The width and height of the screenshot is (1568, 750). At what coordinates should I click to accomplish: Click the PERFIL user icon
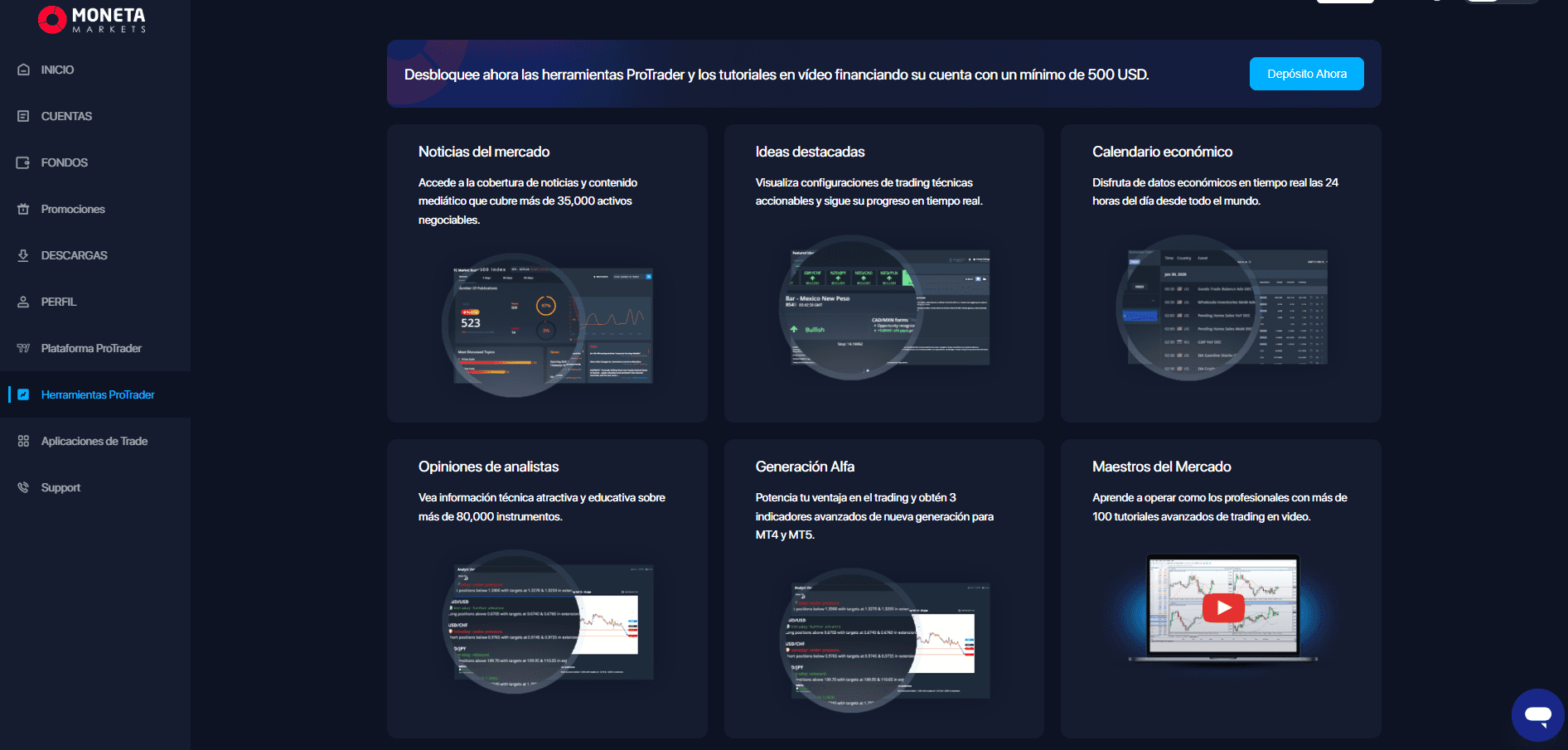[23, 302]
